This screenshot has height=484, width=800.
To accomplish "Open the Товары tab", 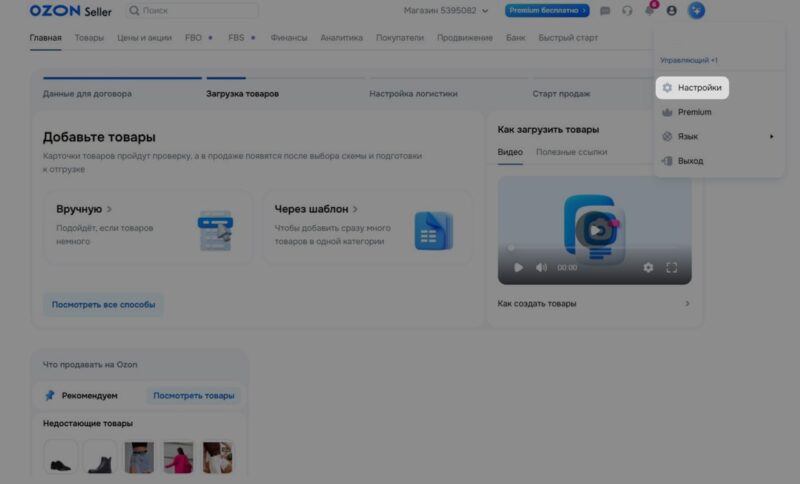I will tap(89, 38).
